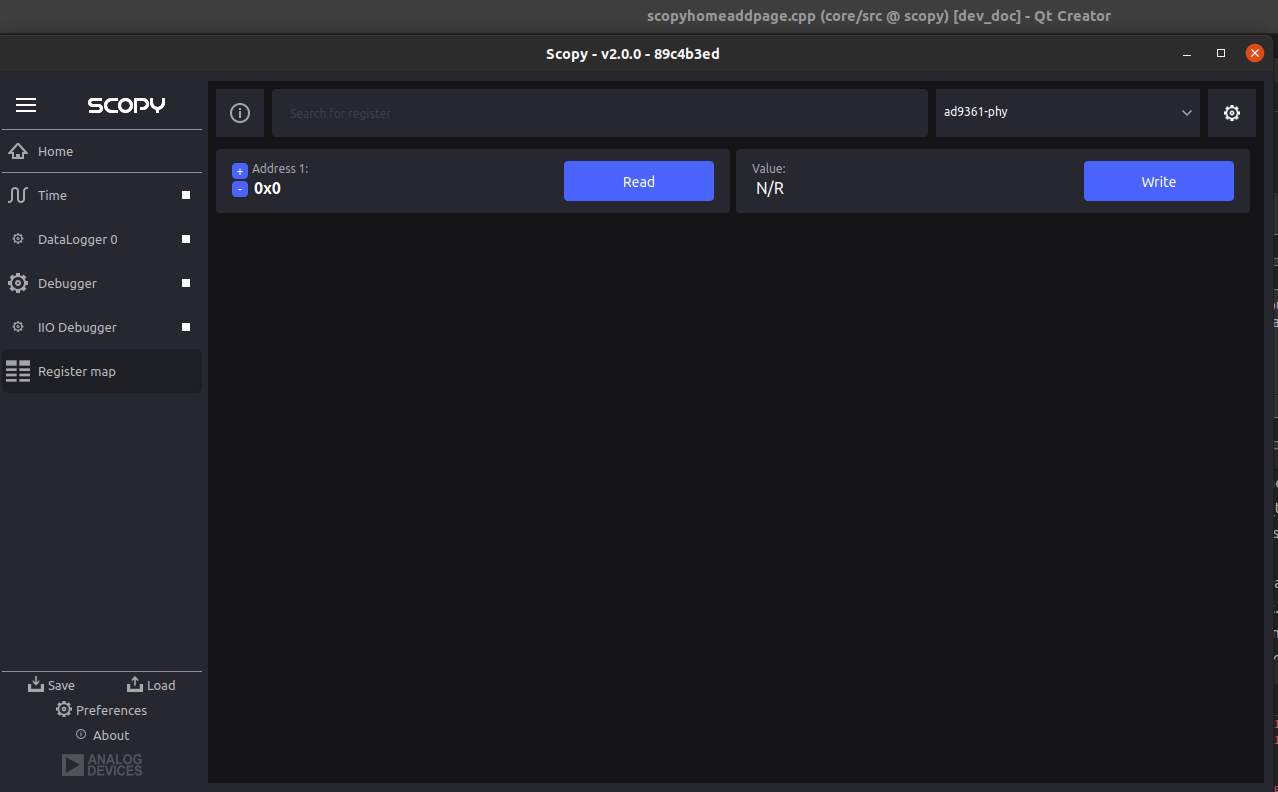Viewport: 1278px width, 792px height.
Task: Toggle the DataLogger 0 run square
Action: [x=186, y=239]
